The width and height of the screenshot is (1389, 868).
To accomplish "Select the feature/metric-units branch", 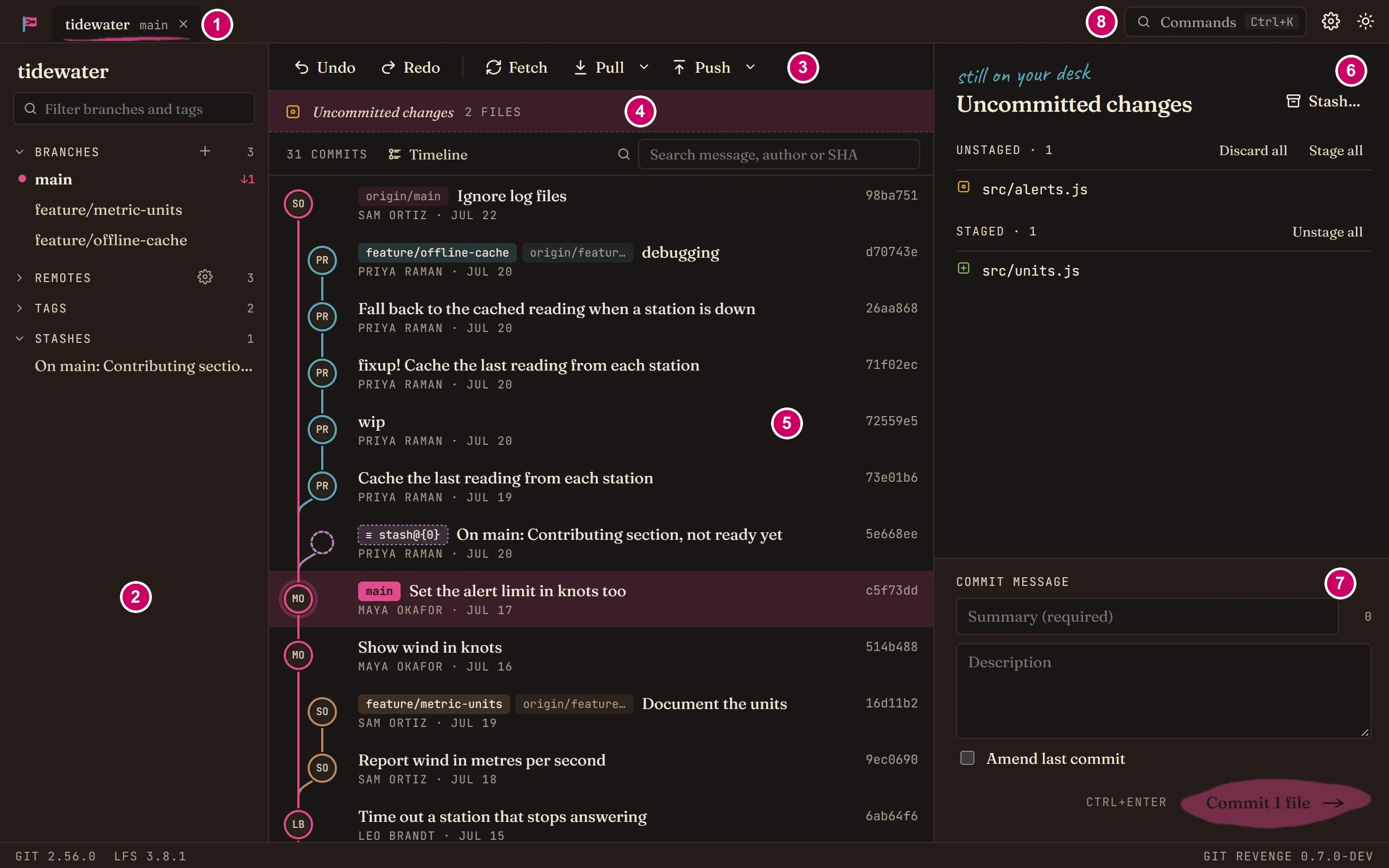I will coord(135,210).
